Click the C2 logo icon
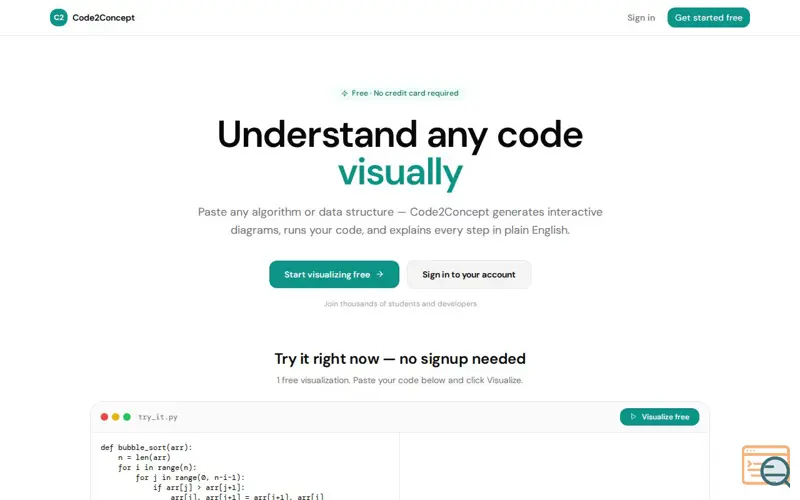Screen dimensions: 800x500 [59, 17]
